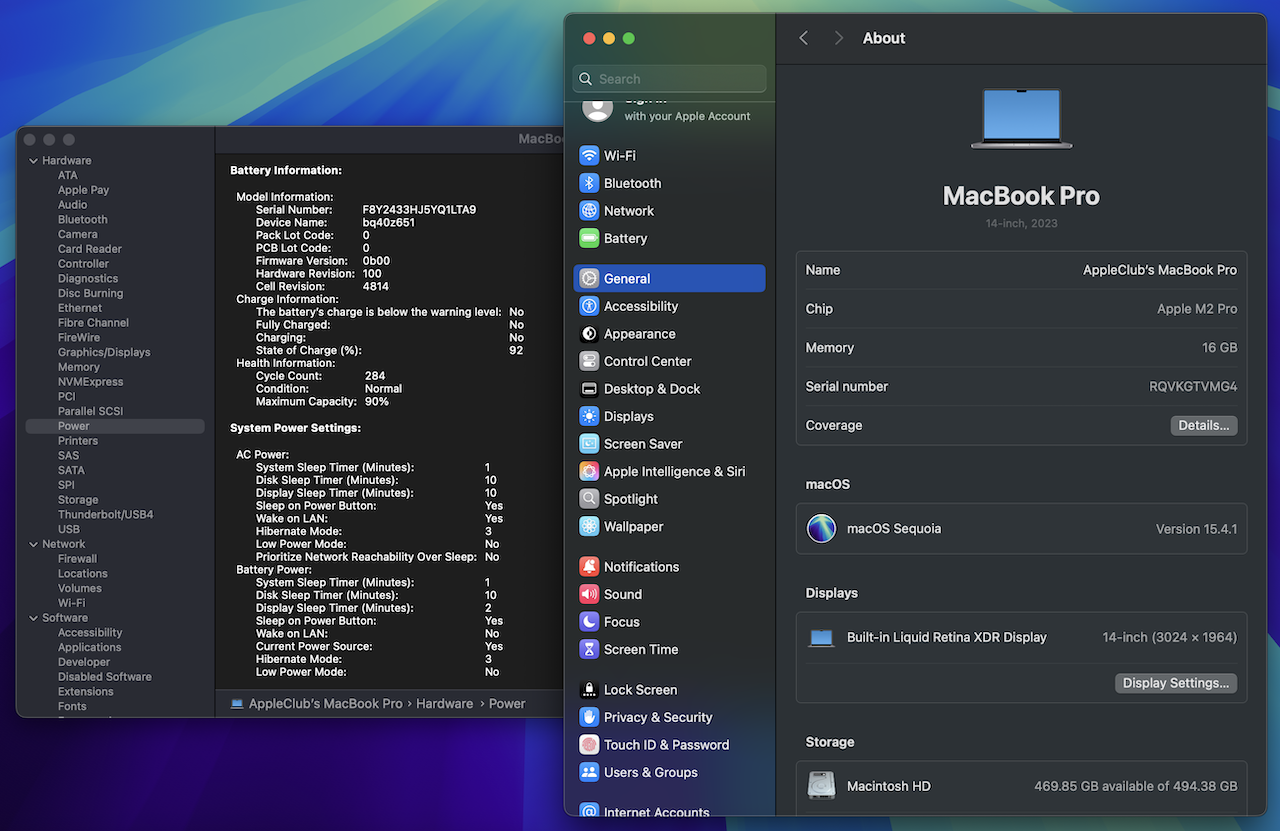This screenshot has height=831, width=1280.
Task: Click the AppleClub's MacBook Pro name field
Action: pos(1160,270)
